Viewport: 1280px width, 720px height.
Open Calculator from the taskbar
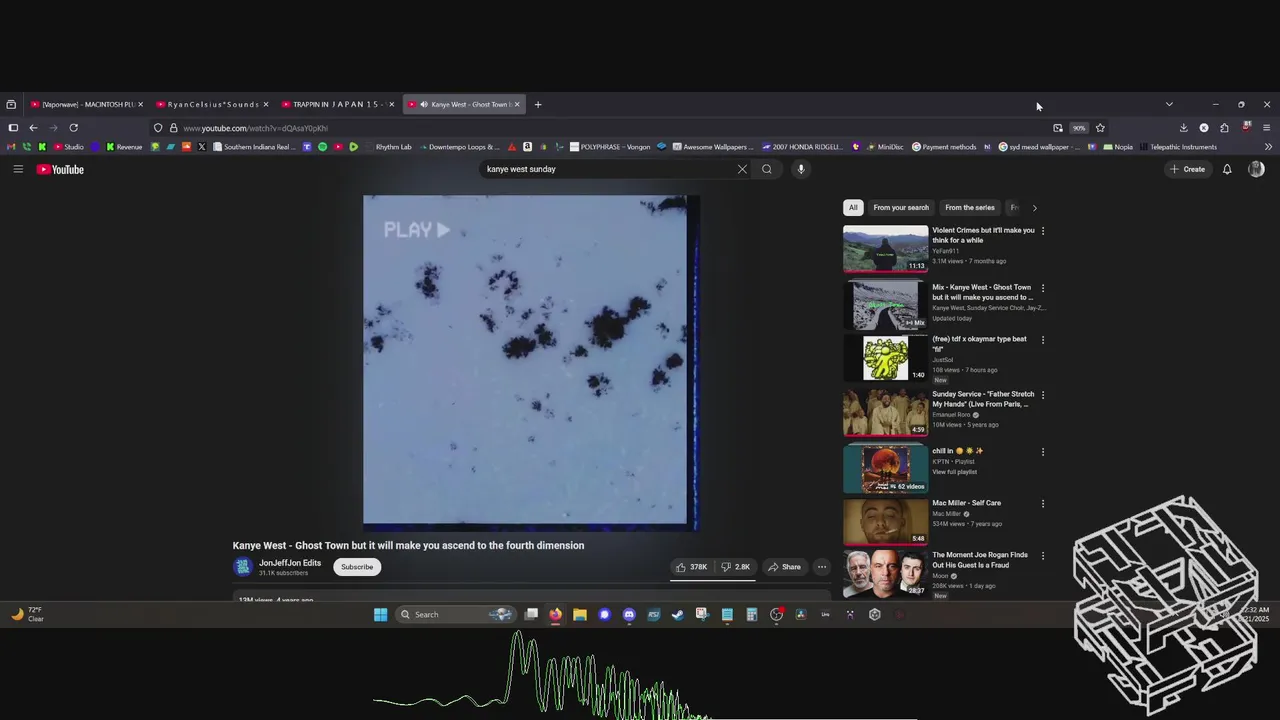point(752,615)
